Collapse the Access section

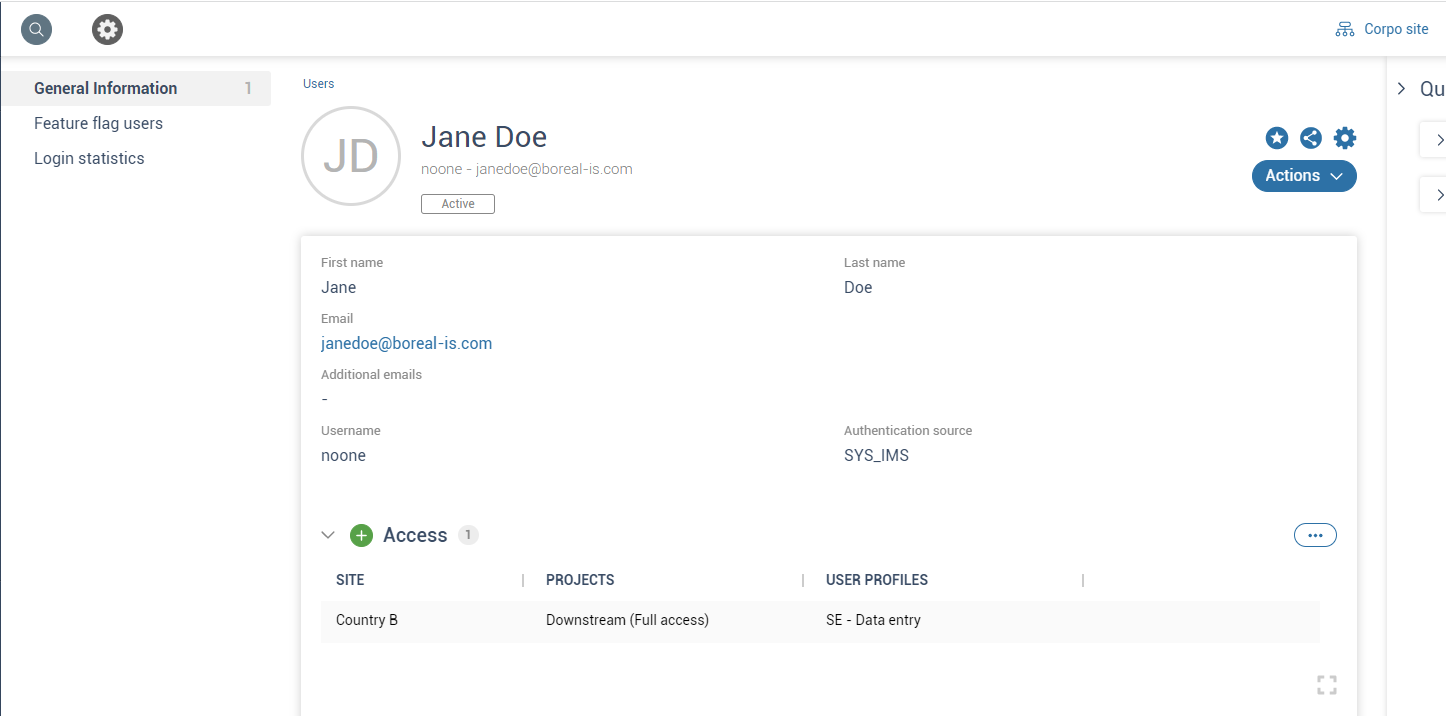(x=328, y=534)
